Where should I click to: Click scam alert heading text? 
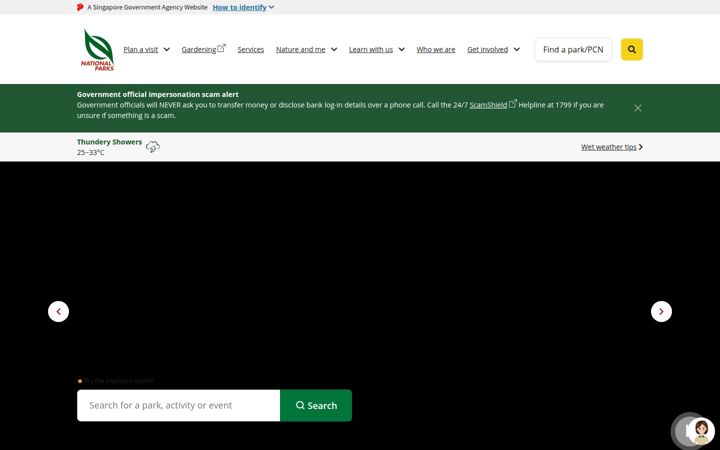point(158,94)
